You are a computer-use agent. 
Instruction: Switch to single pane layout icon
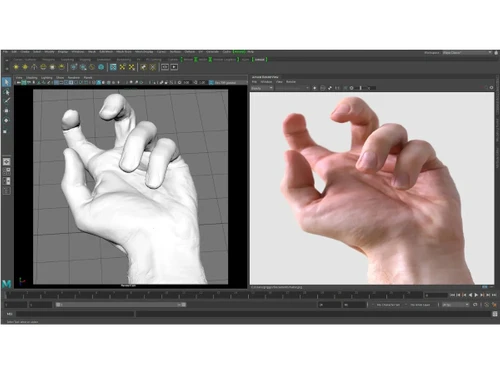[6, 162]
